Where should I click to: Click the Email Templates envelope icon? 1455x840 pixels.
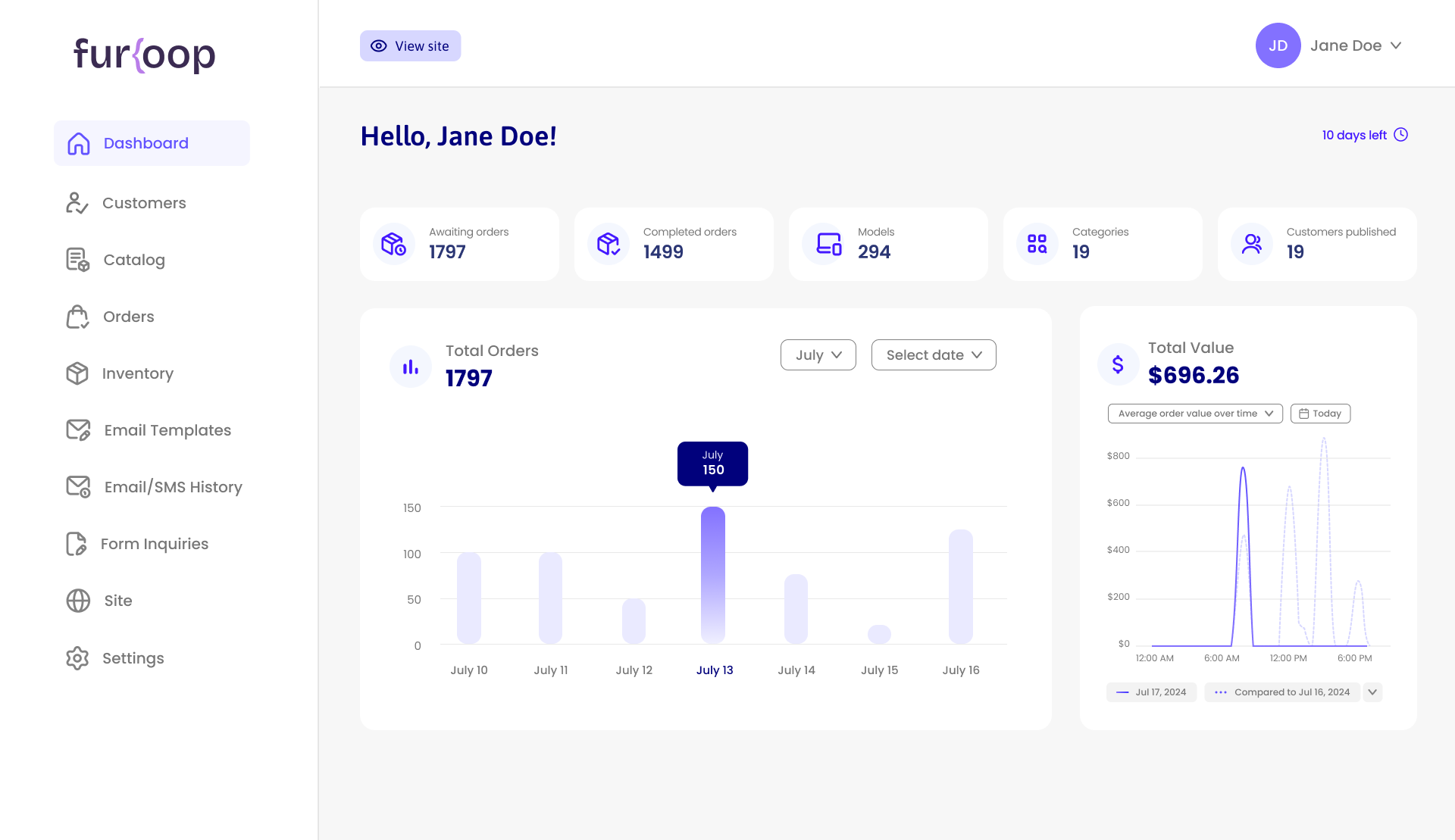tap(78, 430)
